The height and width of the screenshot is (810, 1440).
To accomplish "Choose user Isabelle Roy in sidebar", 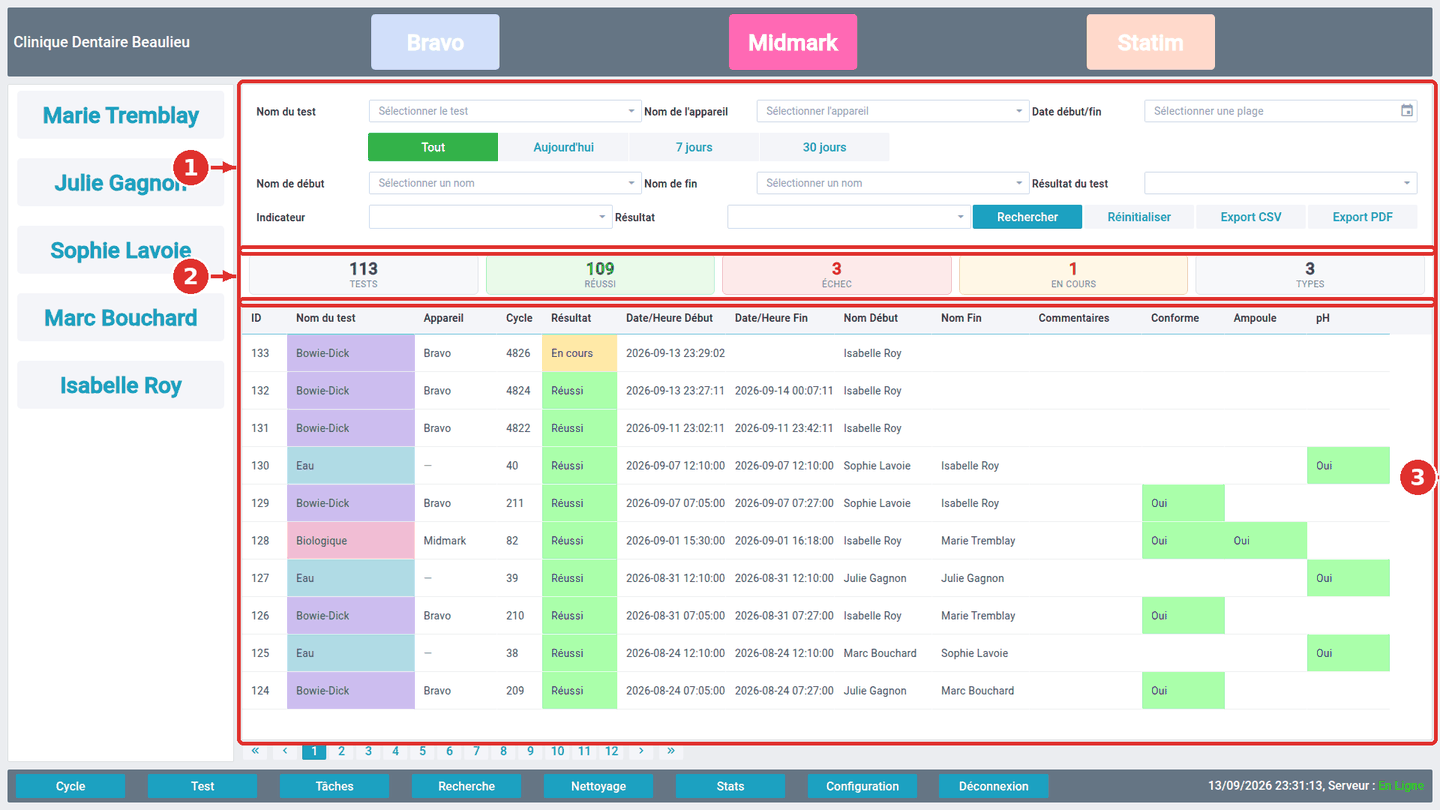I will tap(121, 385).
